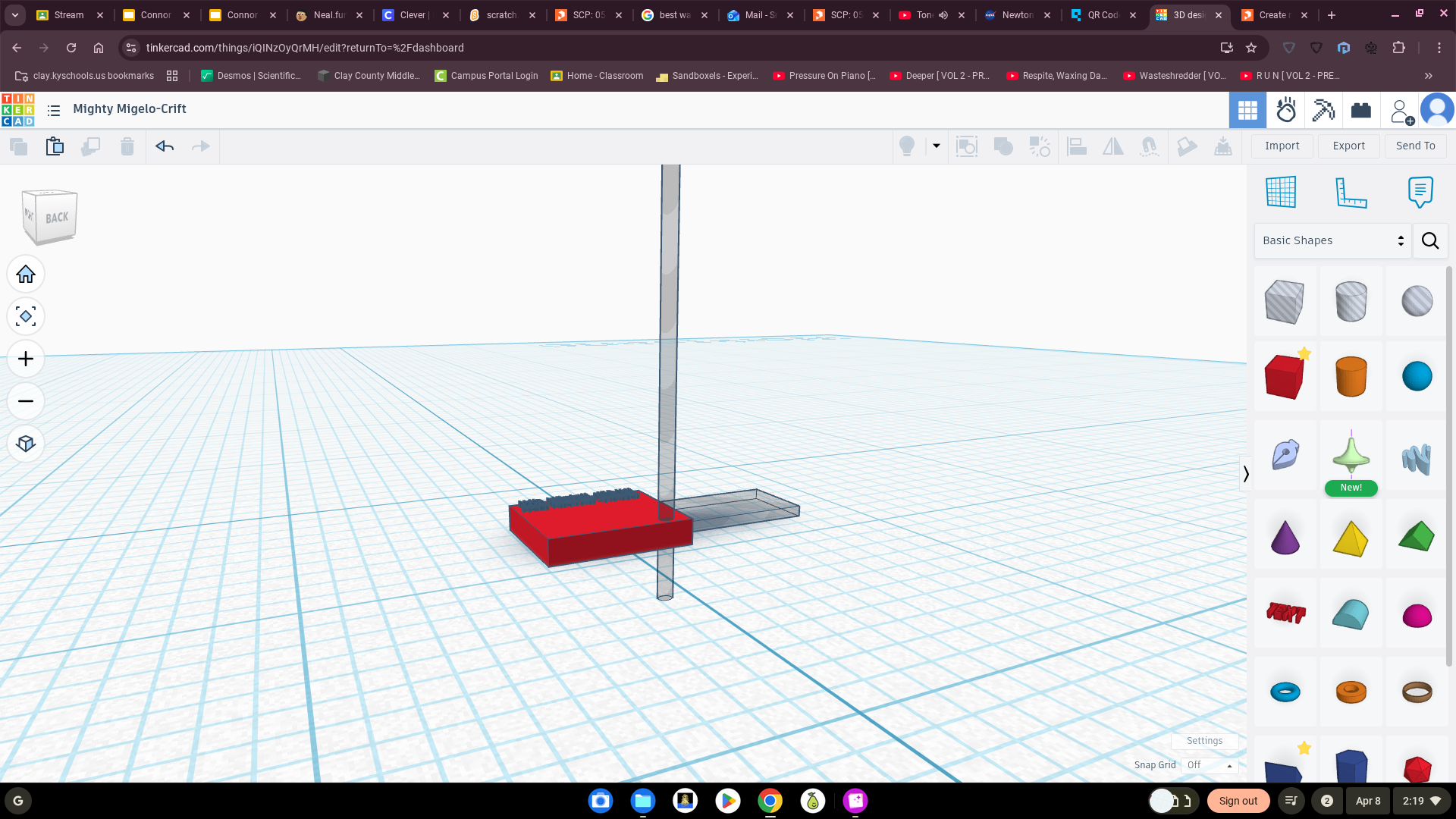
Task: Open the Snap Grid dropdown
Action: (1210, 765)
